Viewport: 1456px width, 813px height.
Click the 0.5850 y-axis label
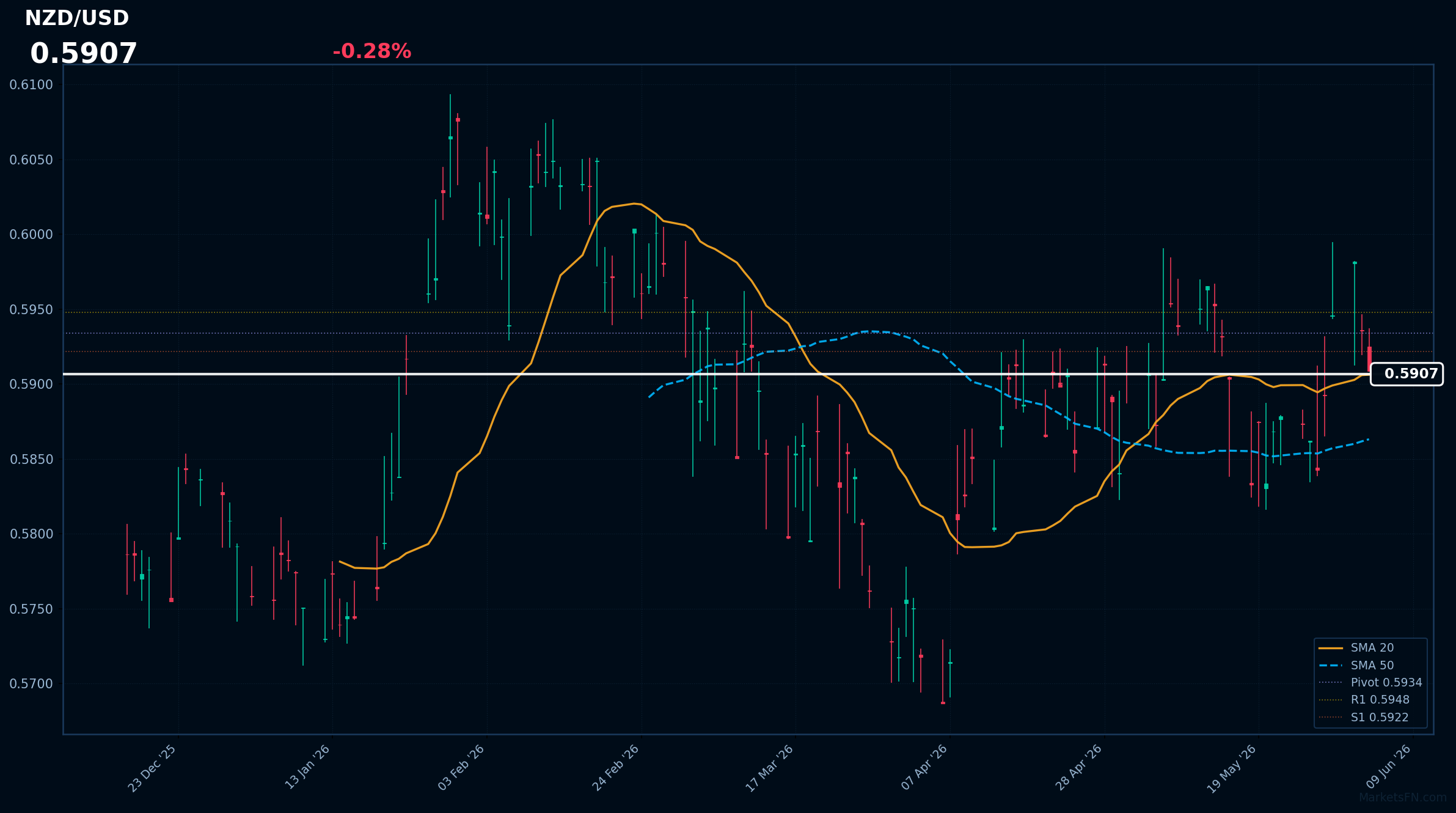coord(31,460)
